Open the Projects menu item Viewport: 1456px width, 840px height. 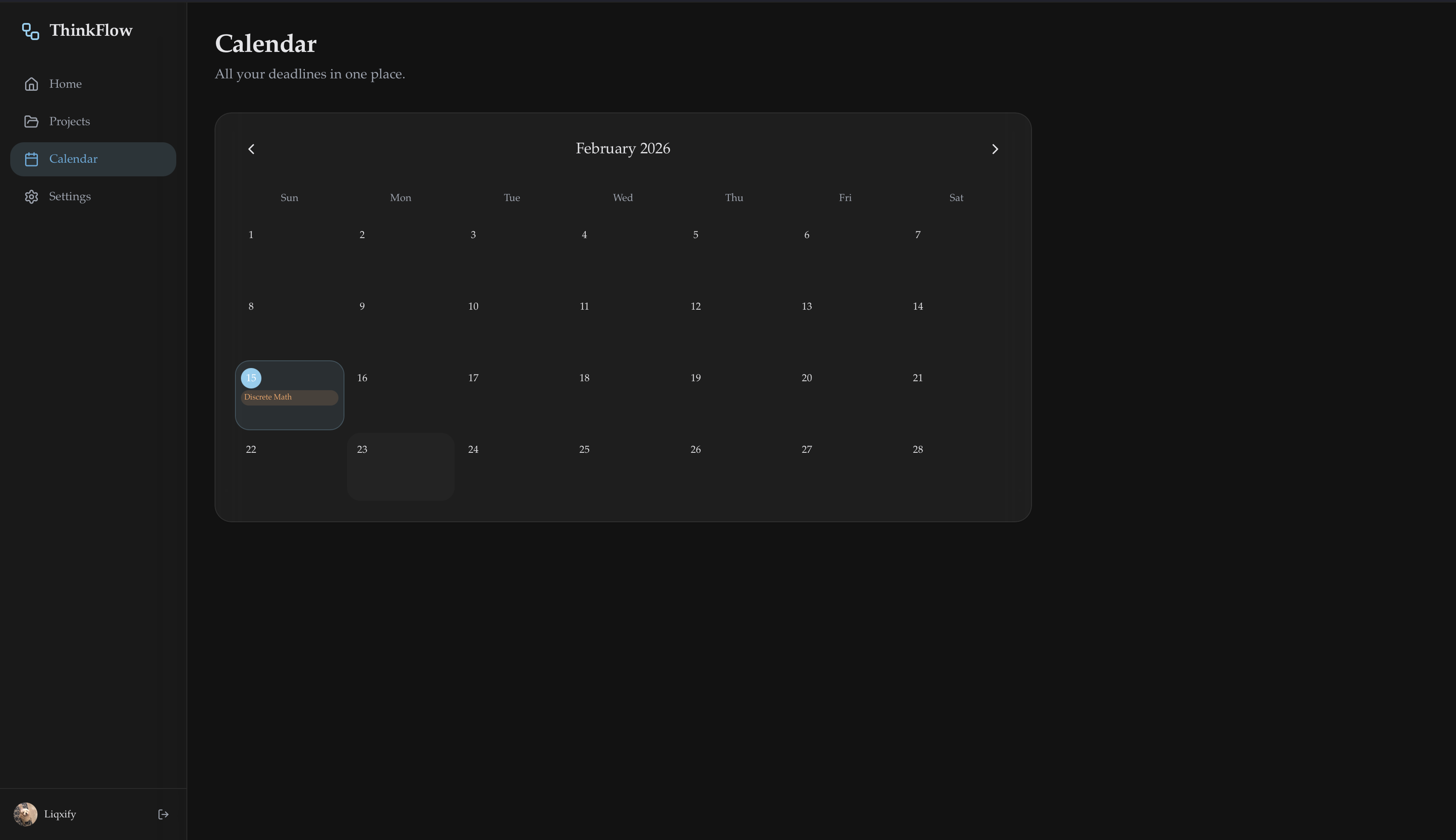(x=69, y=122)
